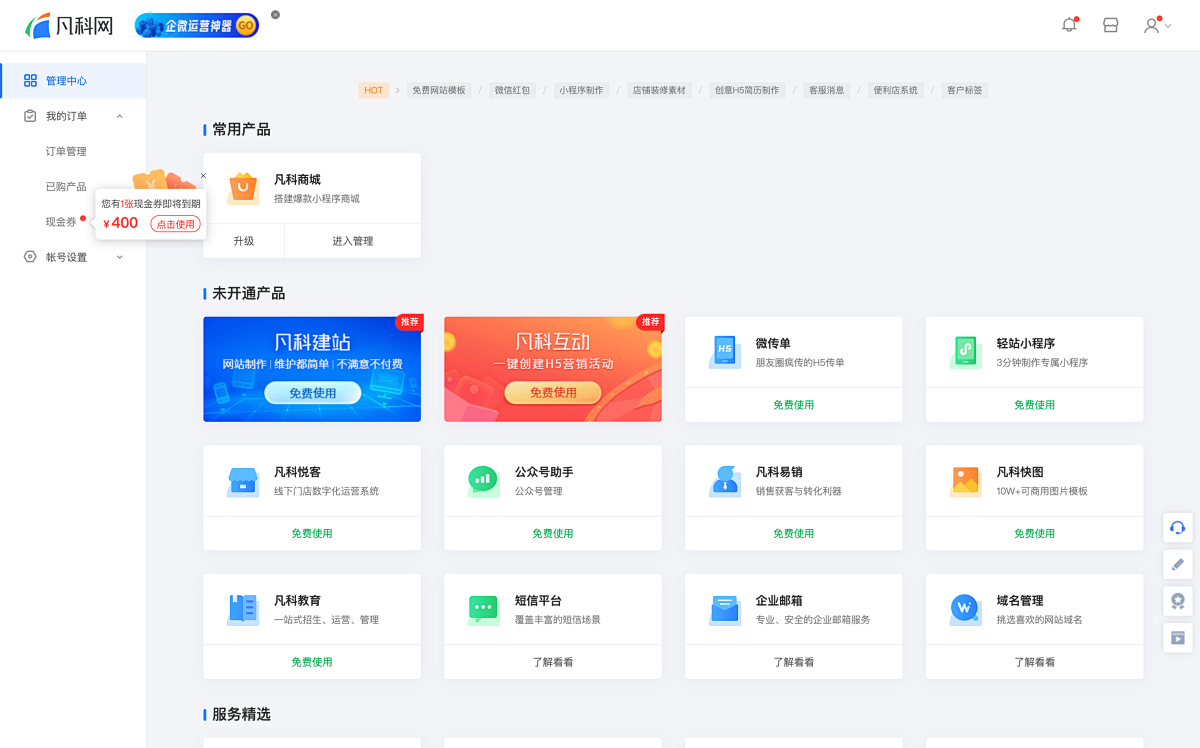Click 免费使用 under 凡科教育
This screenshot has width=1200, height=748.
(312, 662)
